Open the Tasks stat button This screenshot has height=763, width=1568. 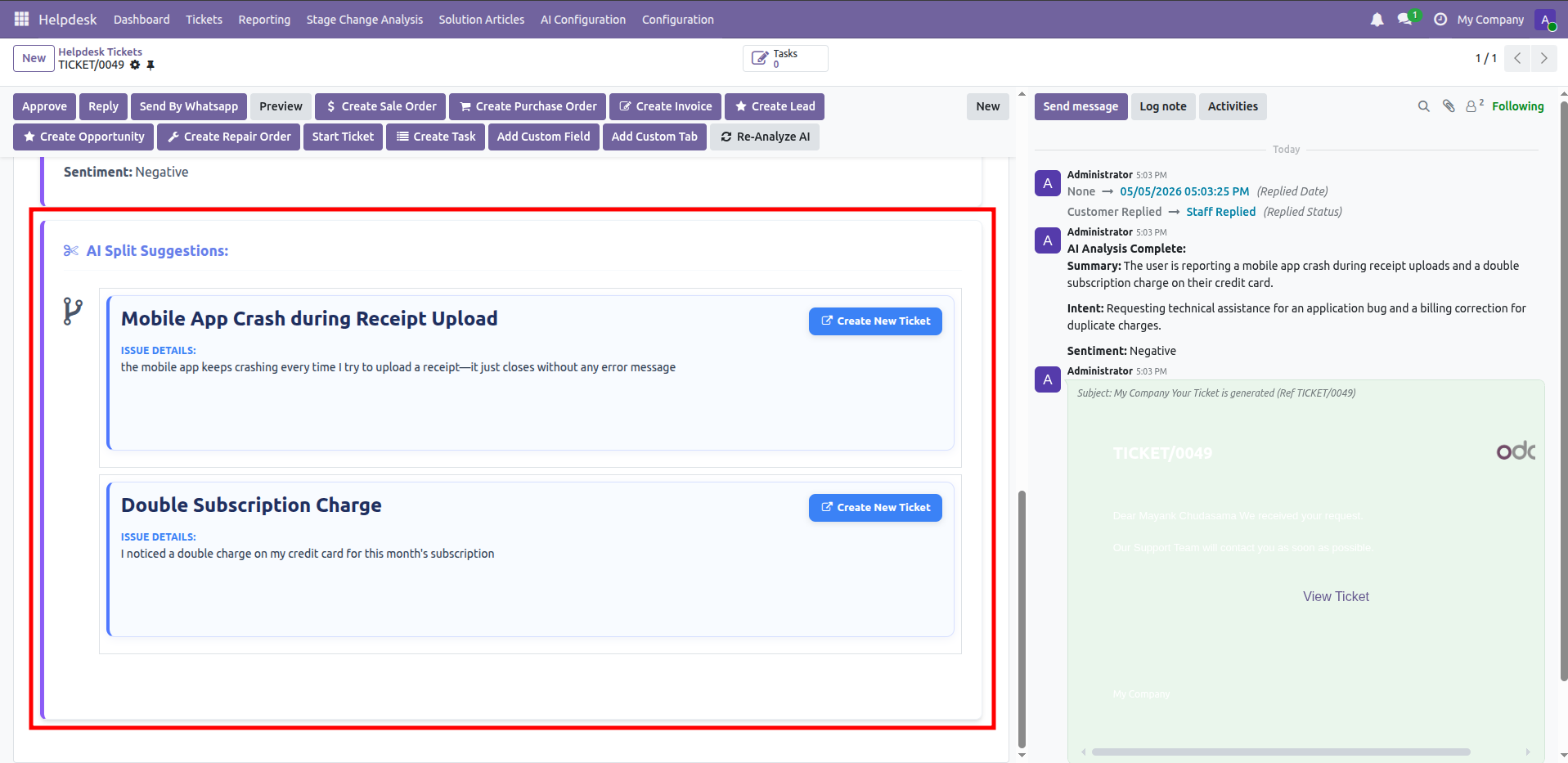click(785, 58)
